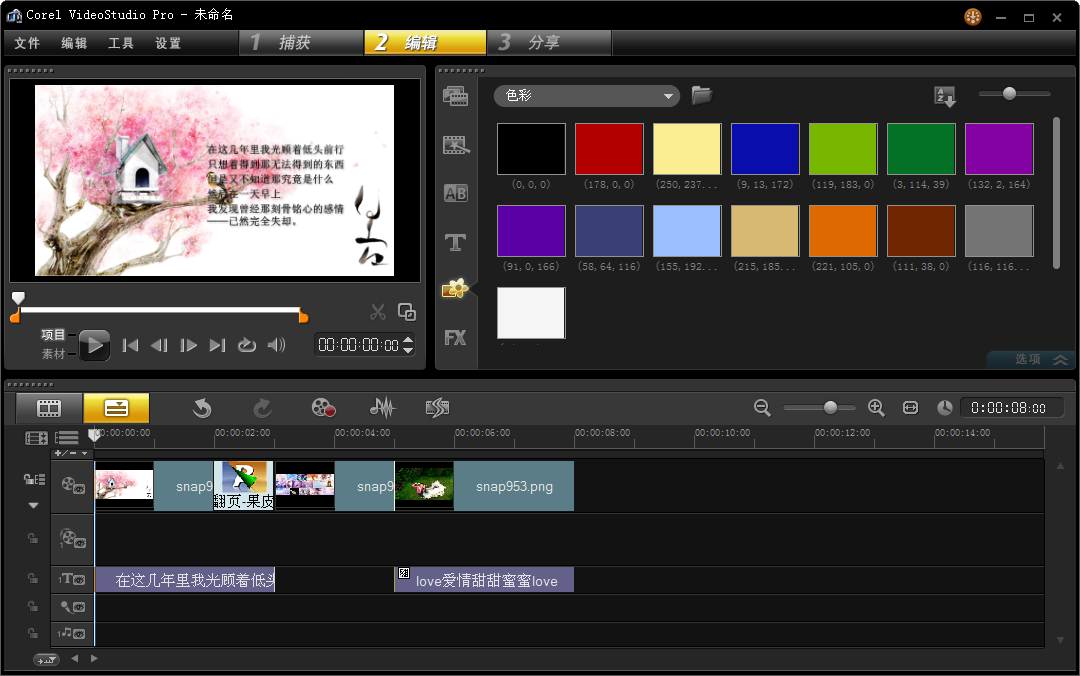This screenshot has width=1080, height=676.
Task: Jump to the end of preview
Action: point(218,345)
